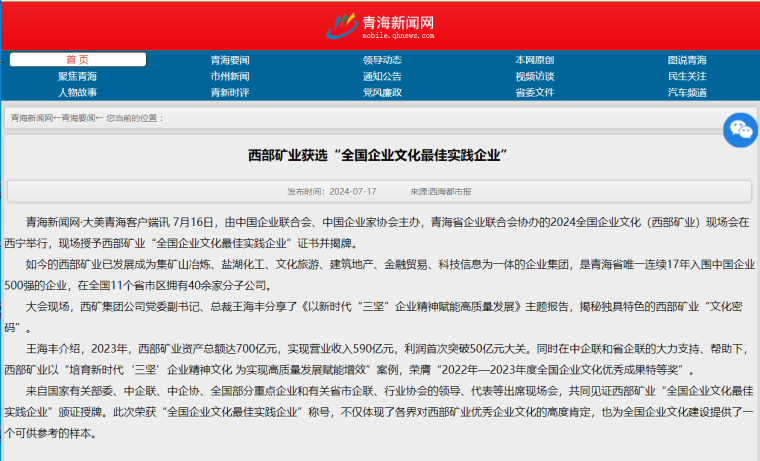The width and height of the screenshot is (760, 461).
Task: Visit the 汽车频道 channel
Action: coord(687,92)
